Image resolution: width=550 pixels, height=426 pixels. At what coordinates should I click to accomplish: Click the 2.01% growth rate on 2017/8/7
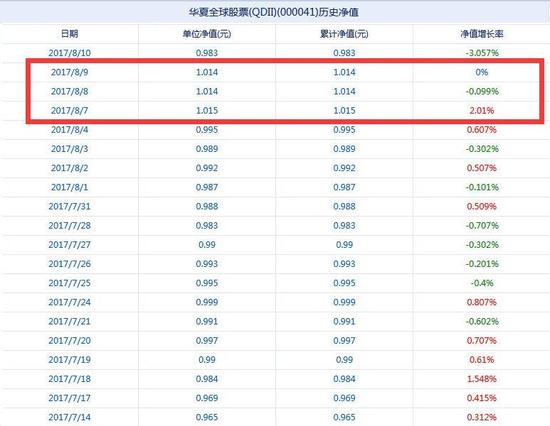click(482, 111)
